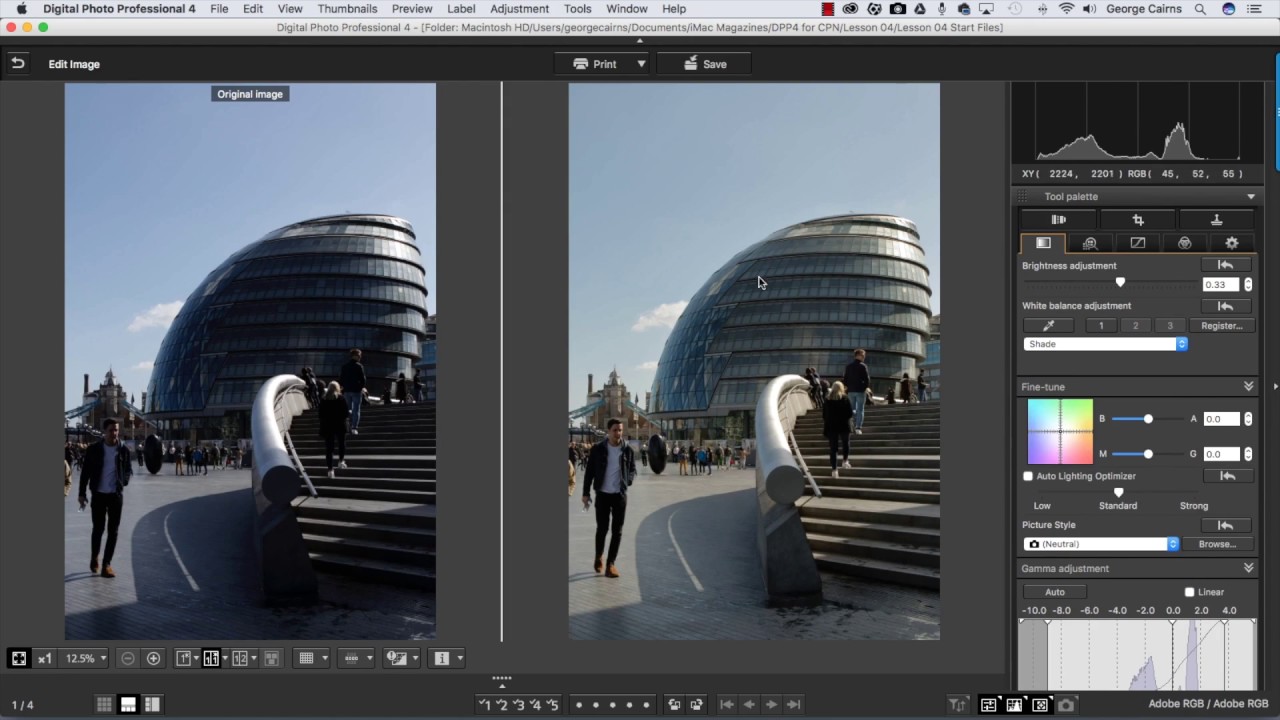Click the image info icon
The image size is (1280, 720).
[441, 658]
